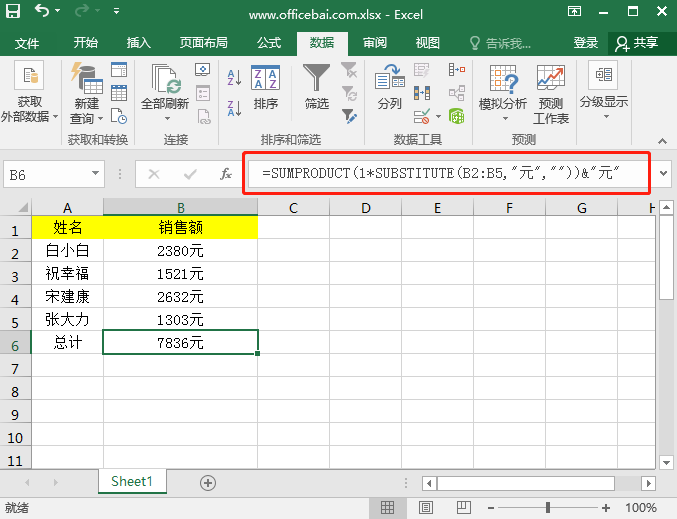The width and height of the screenshot is (677, 519).
Task: Click 预测工作表 forecast sheet
Action: [x=551, y=94]
